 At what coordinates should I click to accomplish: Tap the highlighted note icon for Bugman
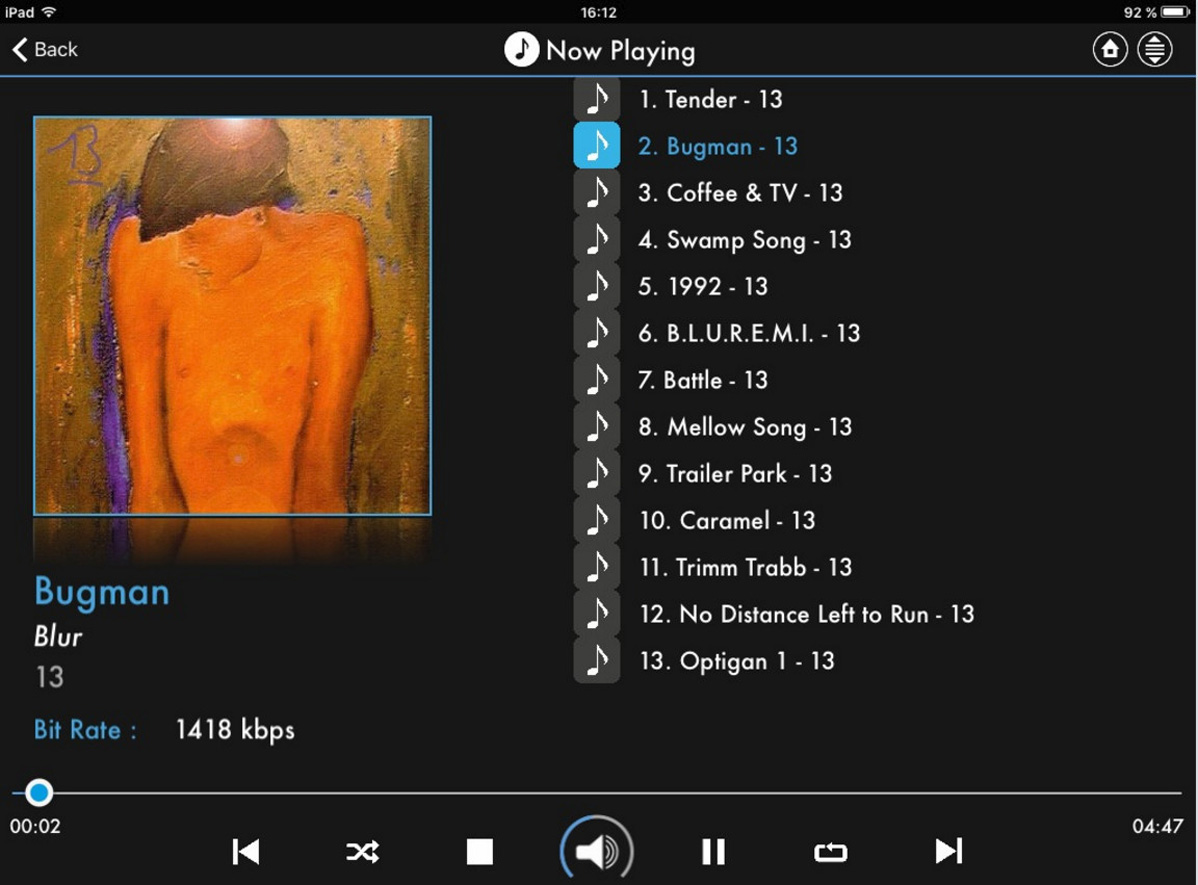tap(597, 146)
